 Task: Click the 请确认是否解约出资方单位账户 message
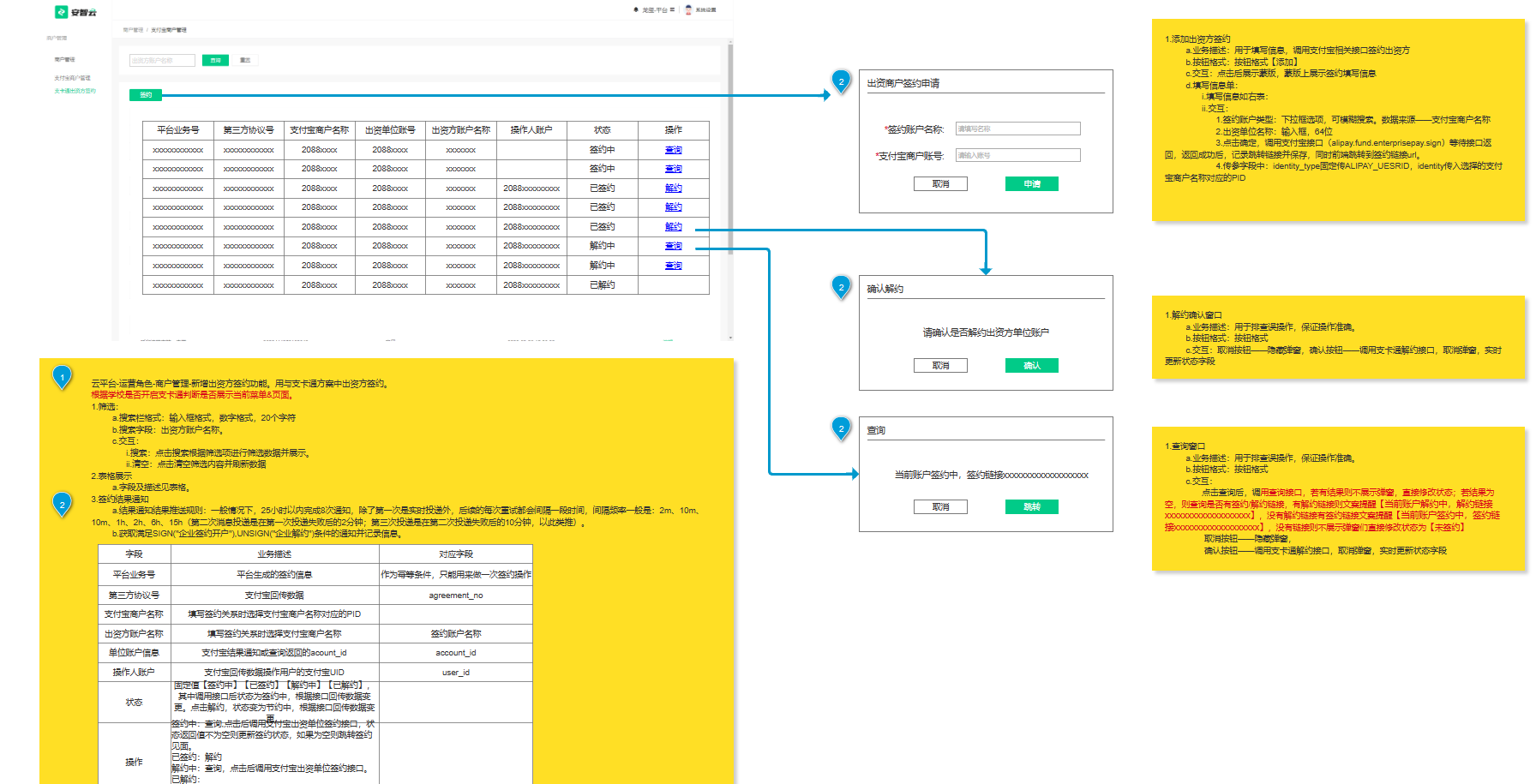pos(986,332)
